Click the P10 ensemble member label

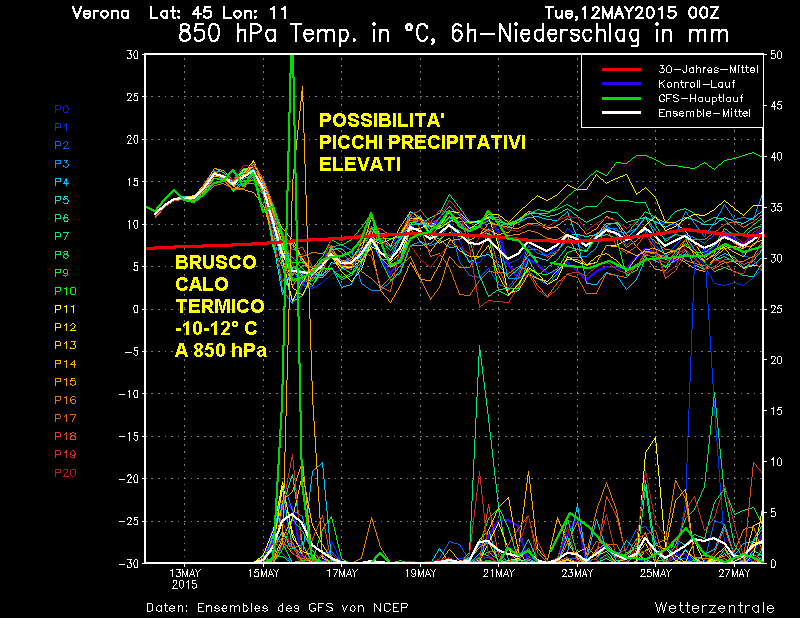pyautogui.click(x=65, y=290)
